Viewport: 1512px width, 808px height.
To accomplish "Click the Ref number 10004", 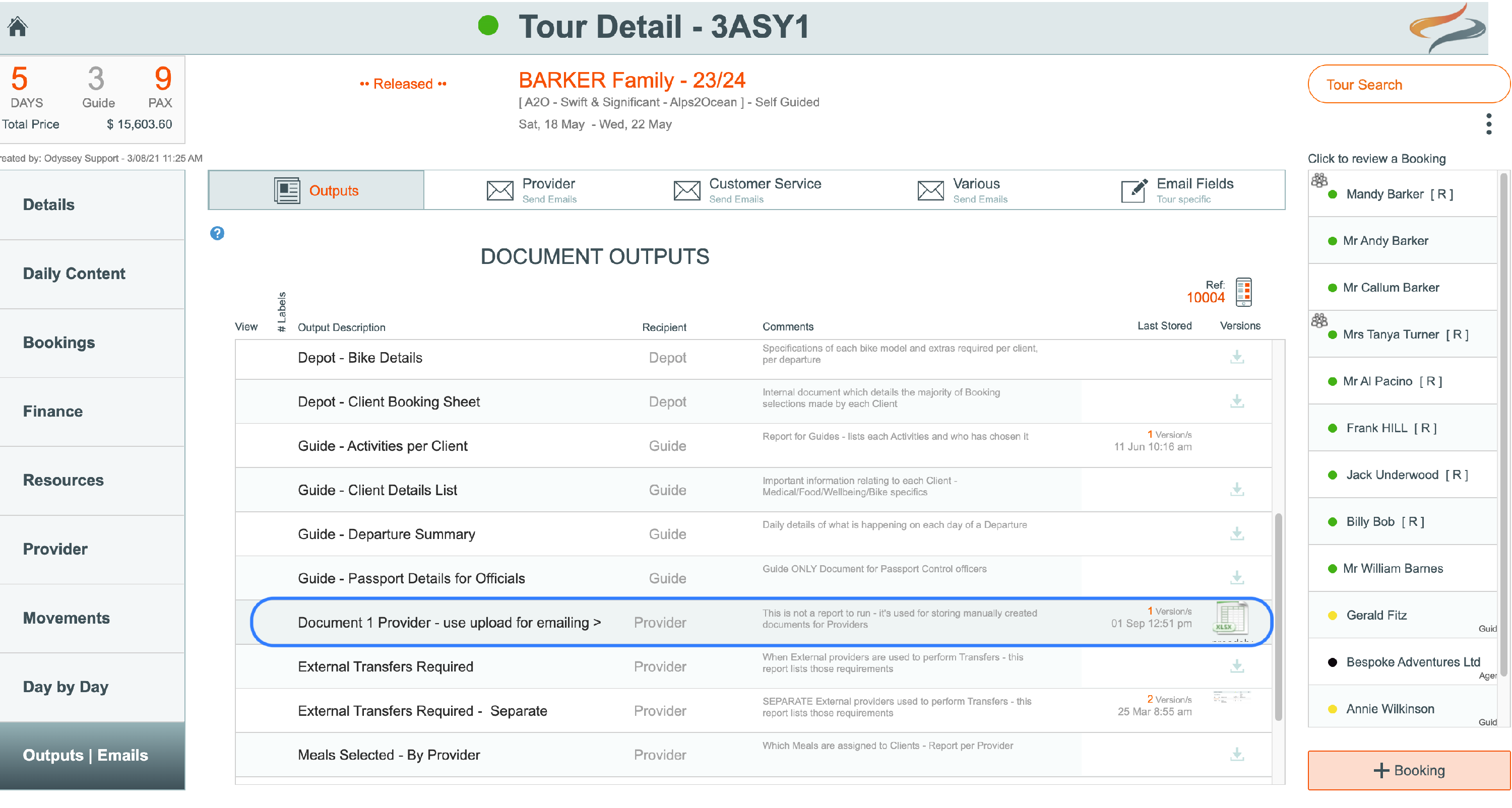I will (x=1206, y=298).
